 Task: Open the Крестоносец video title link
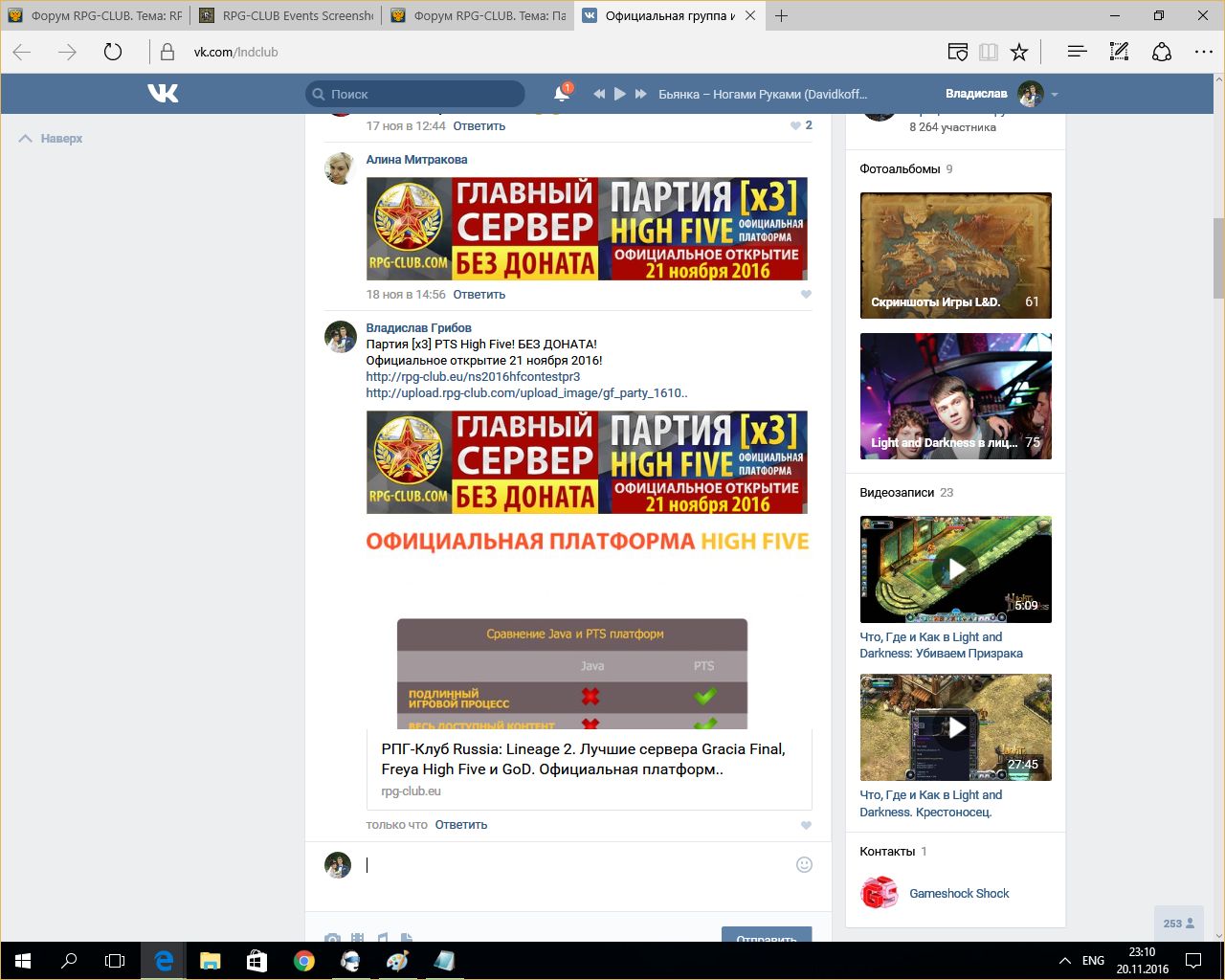pos(930,804)
